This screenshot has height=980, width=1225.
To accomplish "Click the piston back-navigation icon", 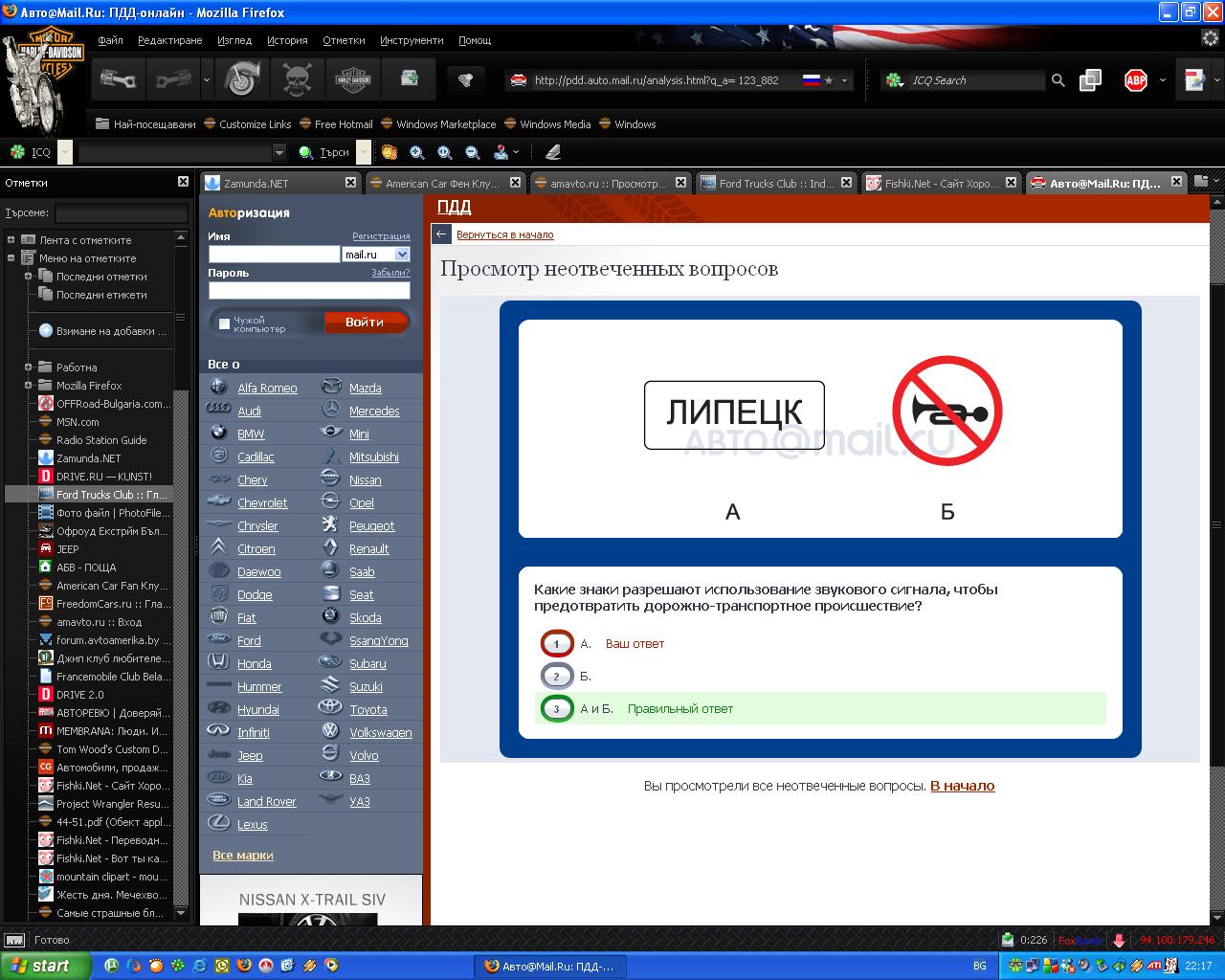I will 118,80.
